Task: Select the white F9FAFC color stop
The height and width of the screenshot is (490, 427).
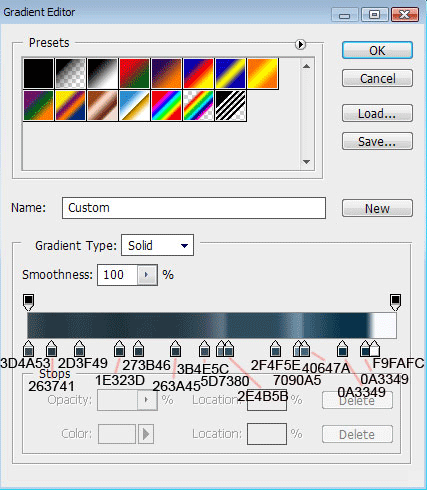Action: point(375,349)
